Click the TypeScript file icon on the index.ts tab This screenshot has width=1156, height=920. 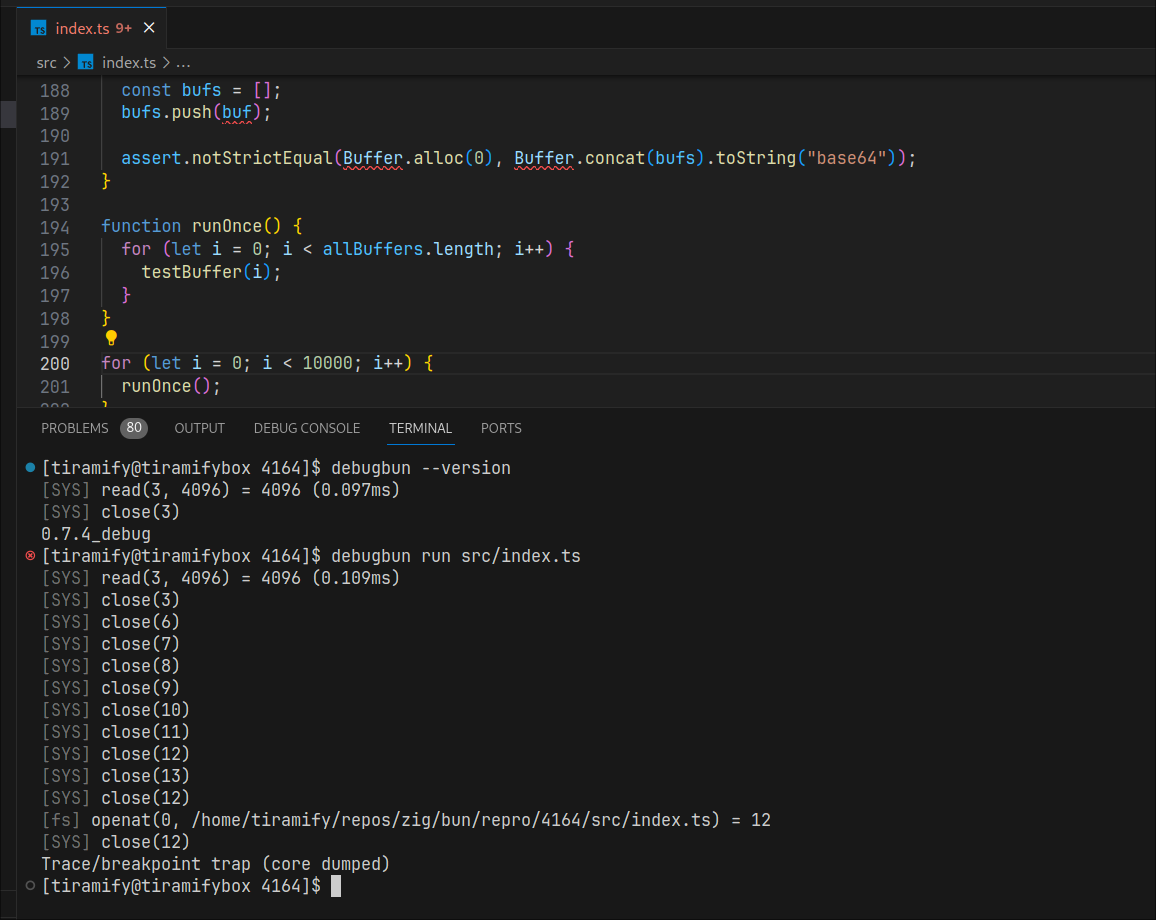37,27
